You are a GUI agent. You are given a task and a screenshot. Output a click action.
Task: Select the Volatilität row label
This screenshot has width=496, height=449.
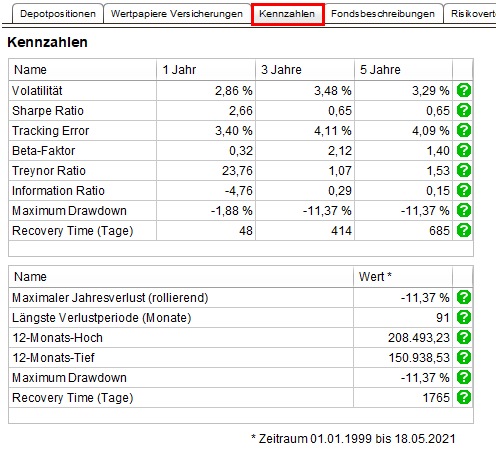(x=37, y=91)
